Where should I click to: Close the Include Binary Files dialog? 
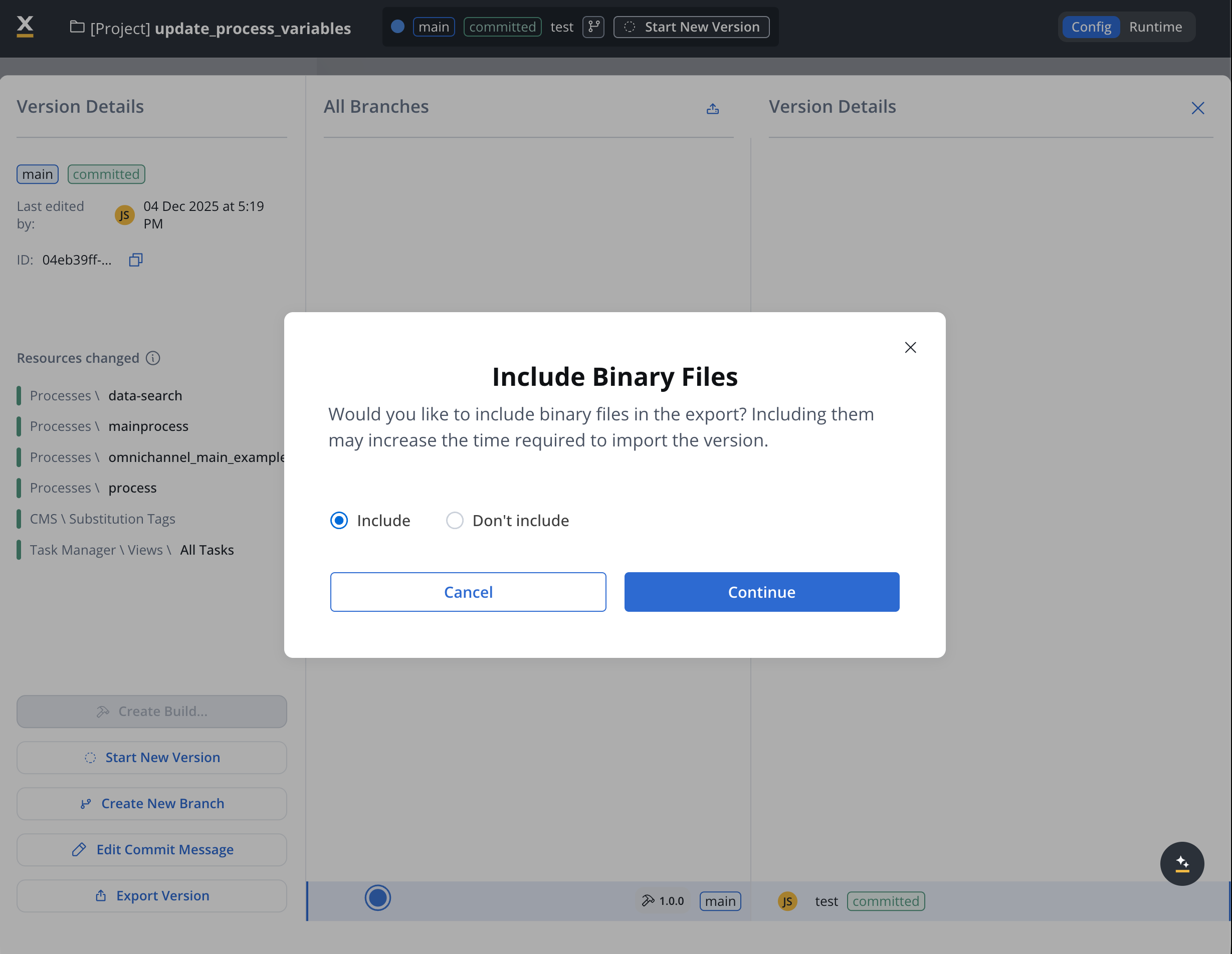click(x=910, y=347)
